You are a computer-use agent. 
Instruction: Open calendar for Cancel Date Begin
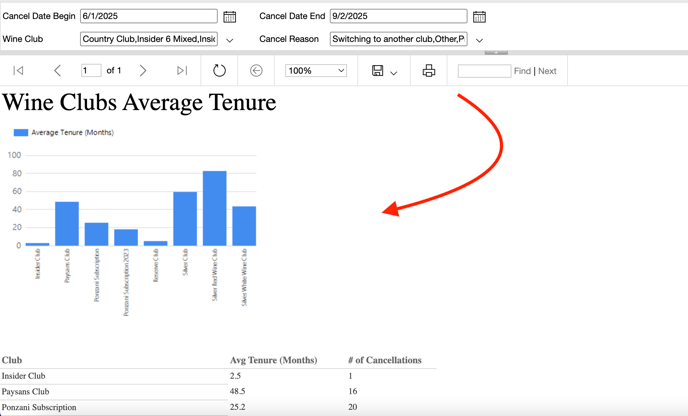pyautogui.click(x=230, y=17)
